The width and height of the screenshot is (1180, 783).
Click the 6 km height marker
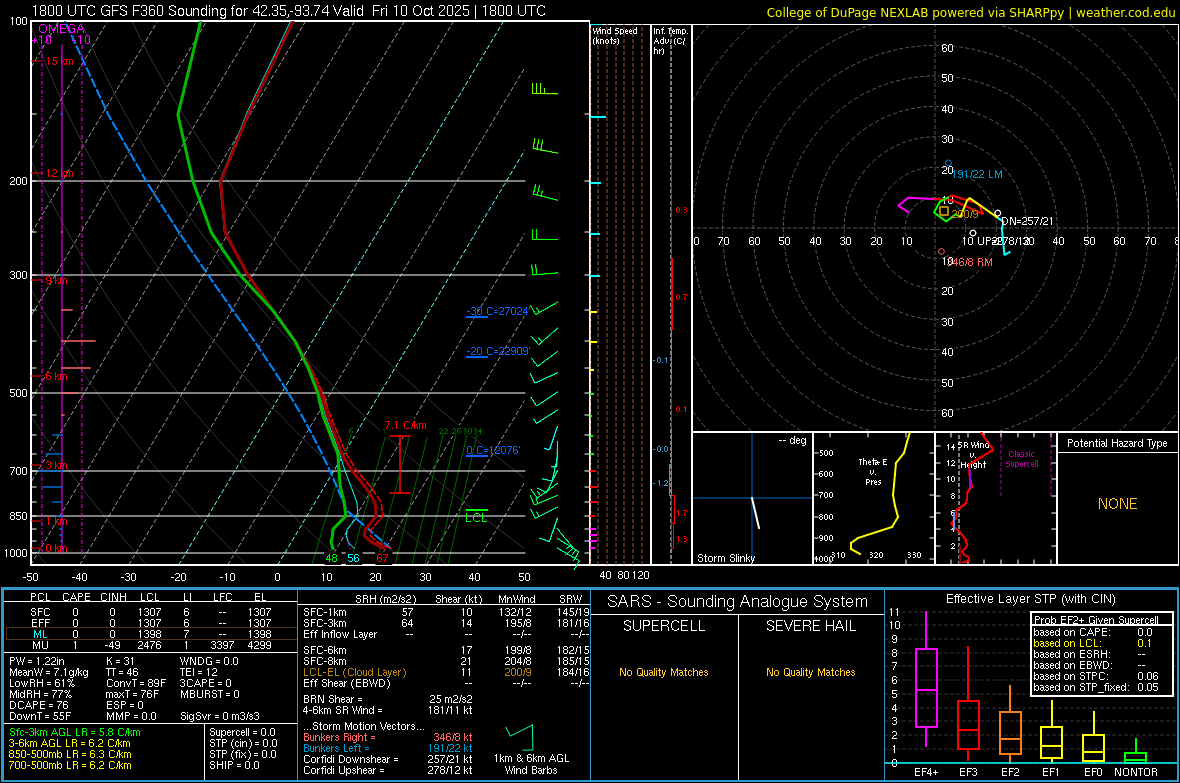click(56, 376)
